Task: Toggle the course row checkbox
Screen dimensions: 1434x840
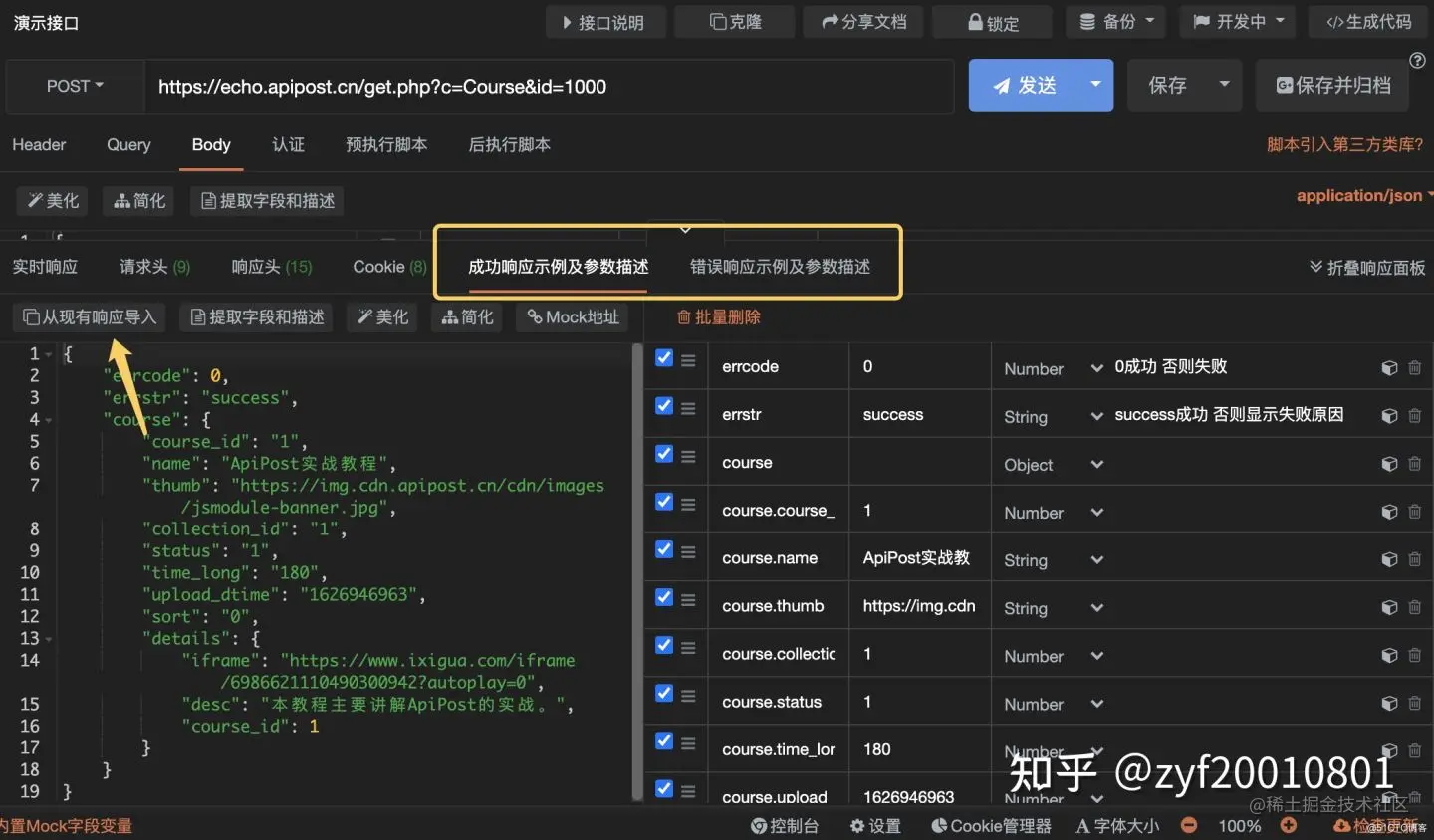Action: point(664,454)
